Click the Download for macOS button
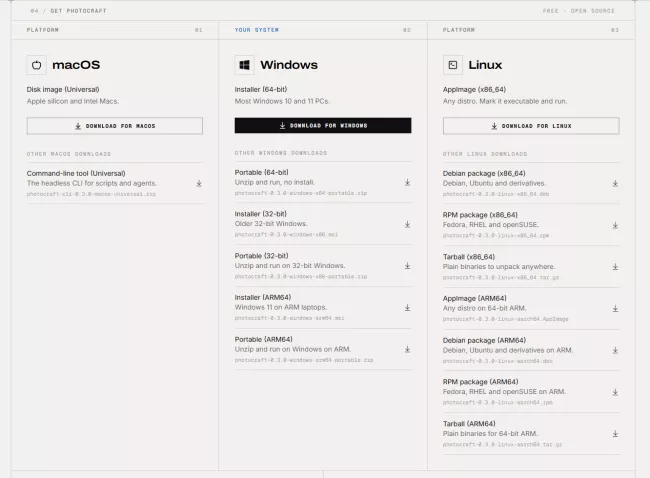The width and height of the screenshot is (650, 478). (x=115, y=126)
